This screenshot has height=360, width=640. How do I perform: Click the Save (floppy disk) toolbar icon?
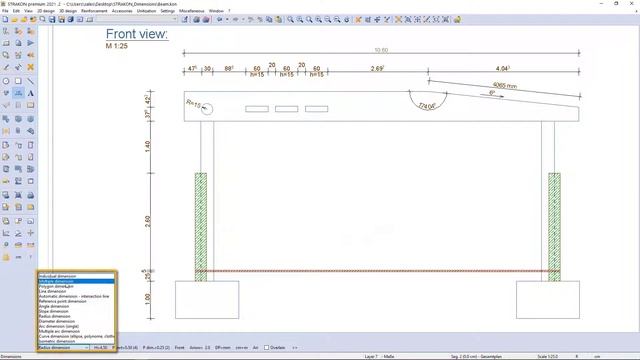click(x=52, y=19)
